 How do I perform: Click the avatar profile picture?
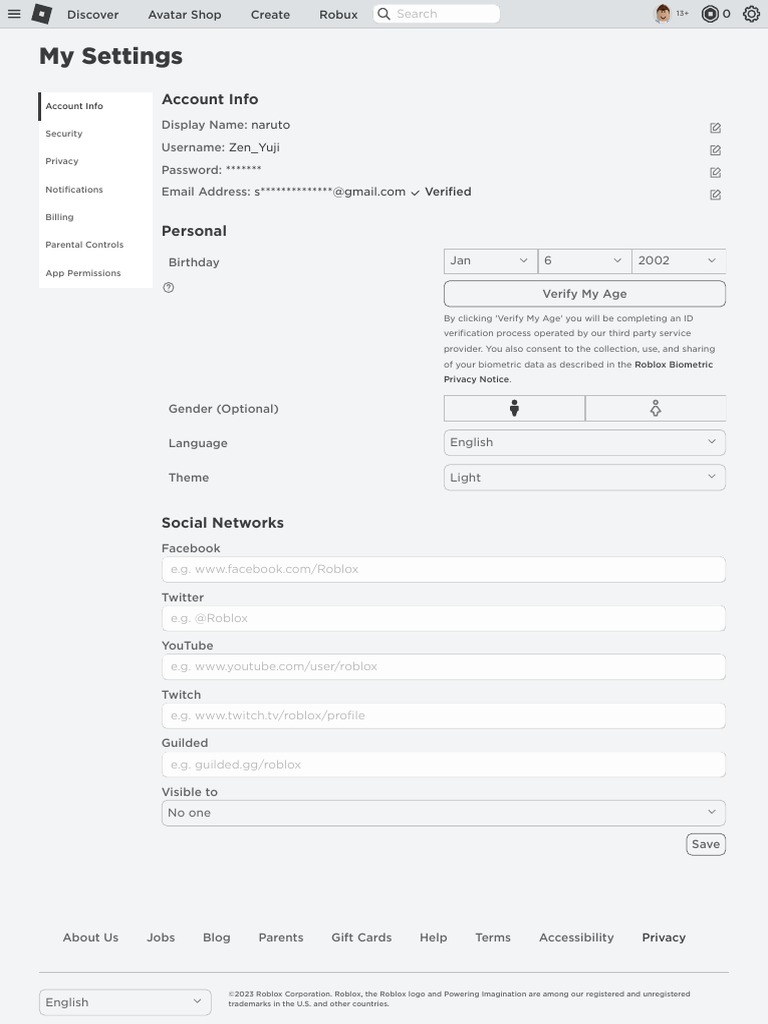(x=662, y=14)
